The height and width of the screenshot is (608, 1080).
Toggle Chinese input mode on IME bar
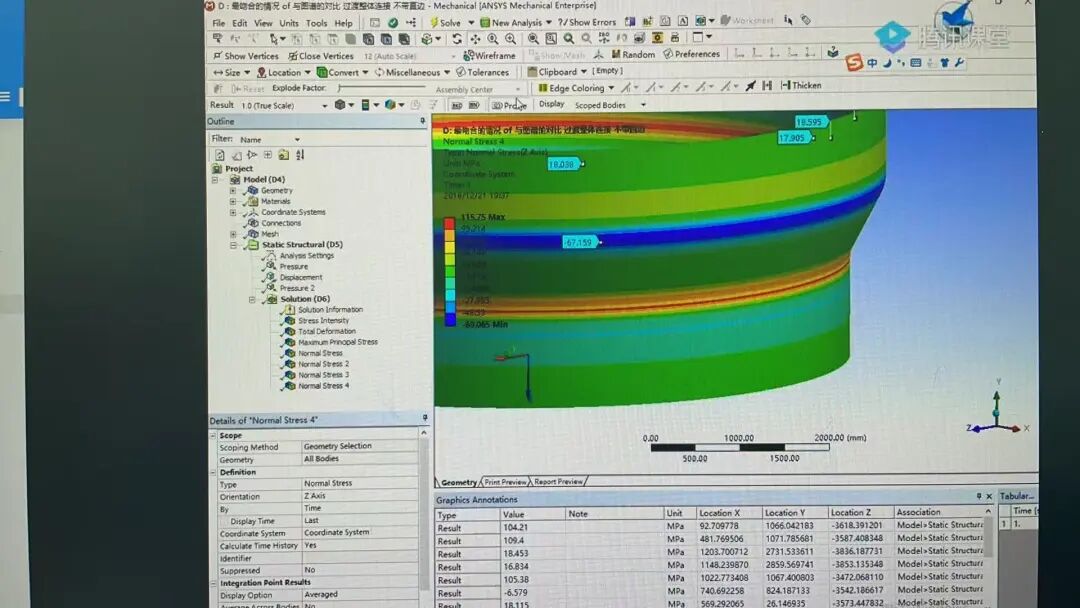click(872, 63)
